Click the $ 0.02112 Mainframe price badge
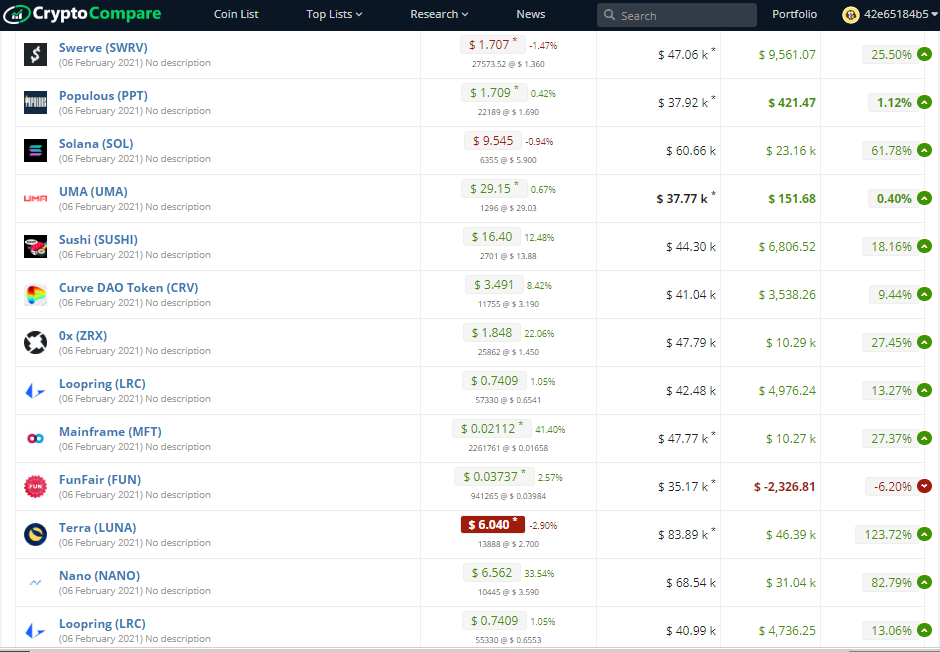 click(x=492, y=428)
